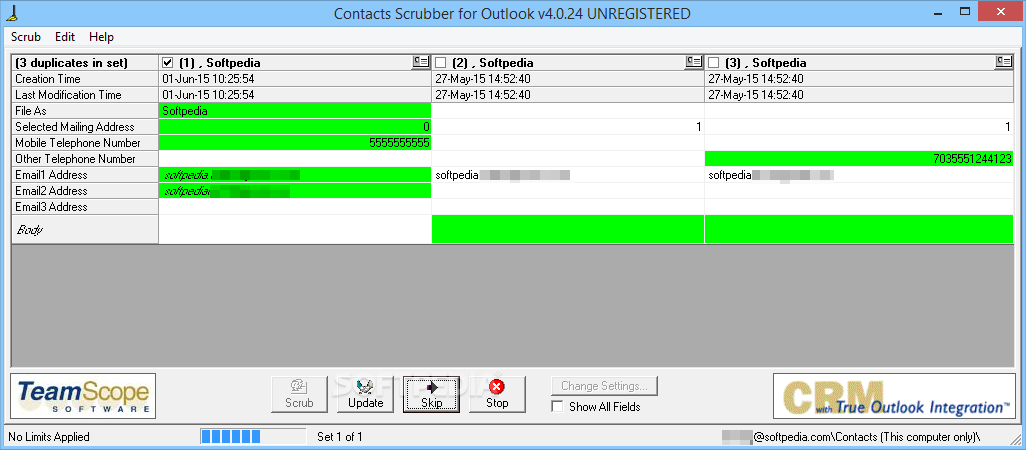
Task: Open contact card icon for duplicate (2)
Action: [x=694, y=61]
